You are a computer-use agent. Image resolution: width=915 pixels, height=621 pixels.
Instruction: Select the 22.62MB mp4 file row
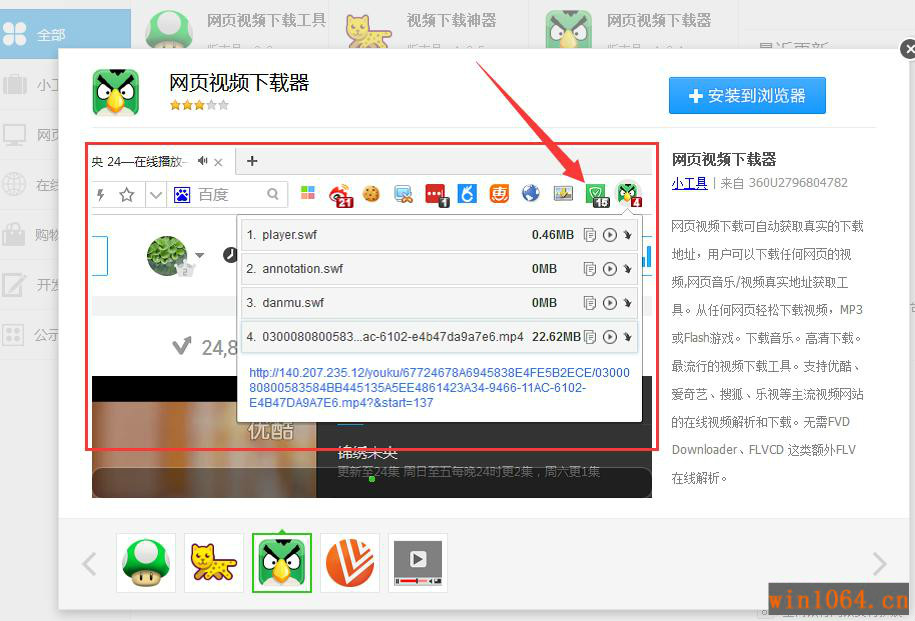click(439, 337)
